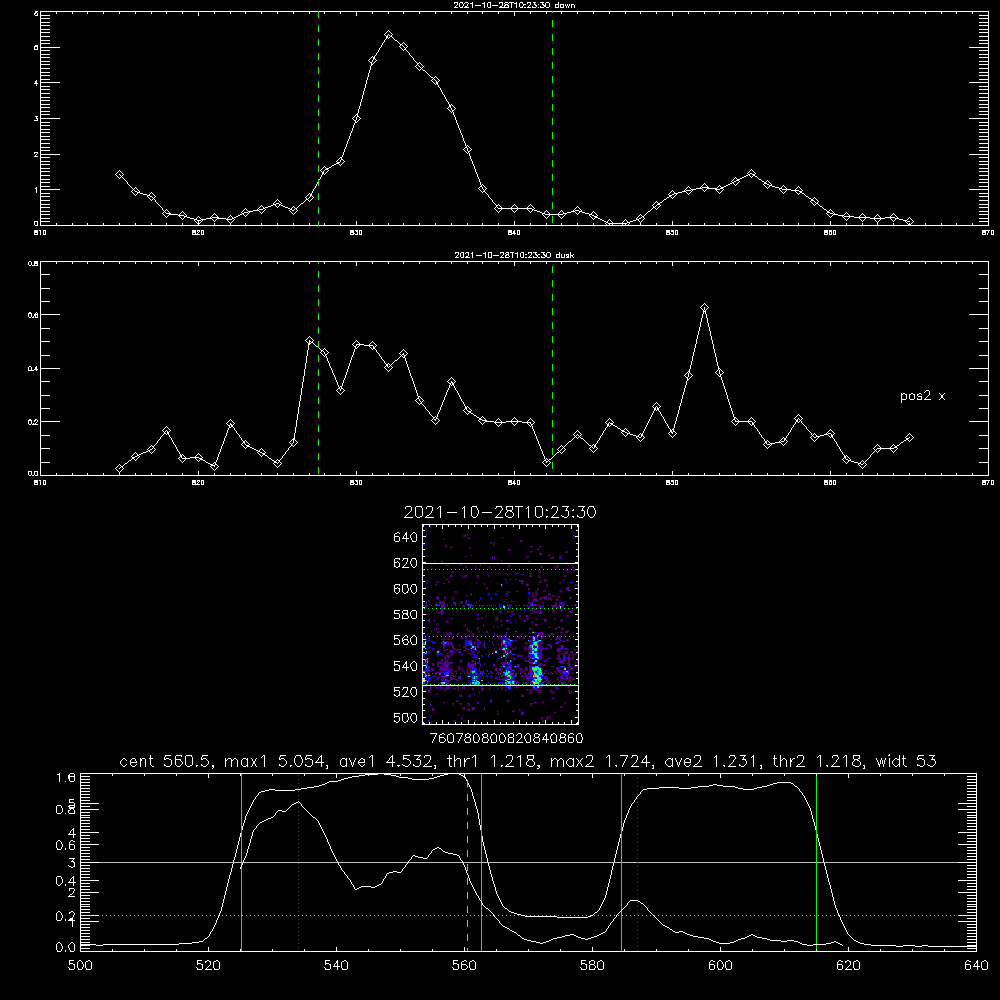Click the right green dashed marker in dusk plot
1000x1000 pixels.
click(x=552, y=368)
